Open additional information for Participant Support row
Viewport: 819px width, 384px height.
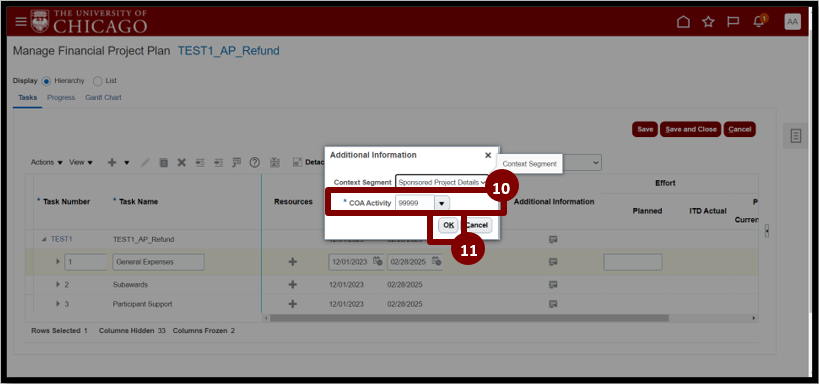(553, 304)
